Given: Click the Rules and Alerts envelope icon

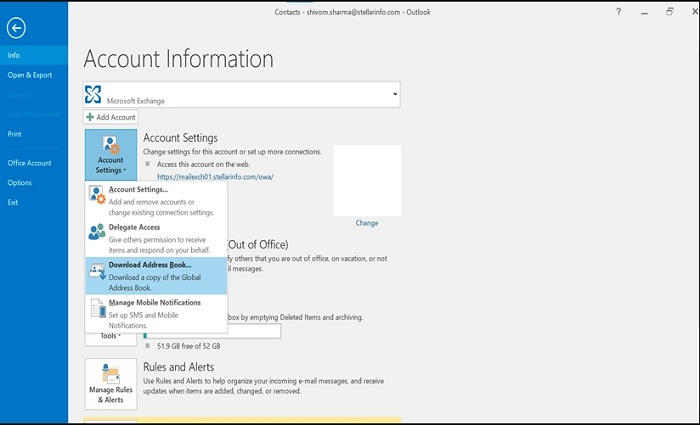Looking at the screenshot, I should pos(110,374).
